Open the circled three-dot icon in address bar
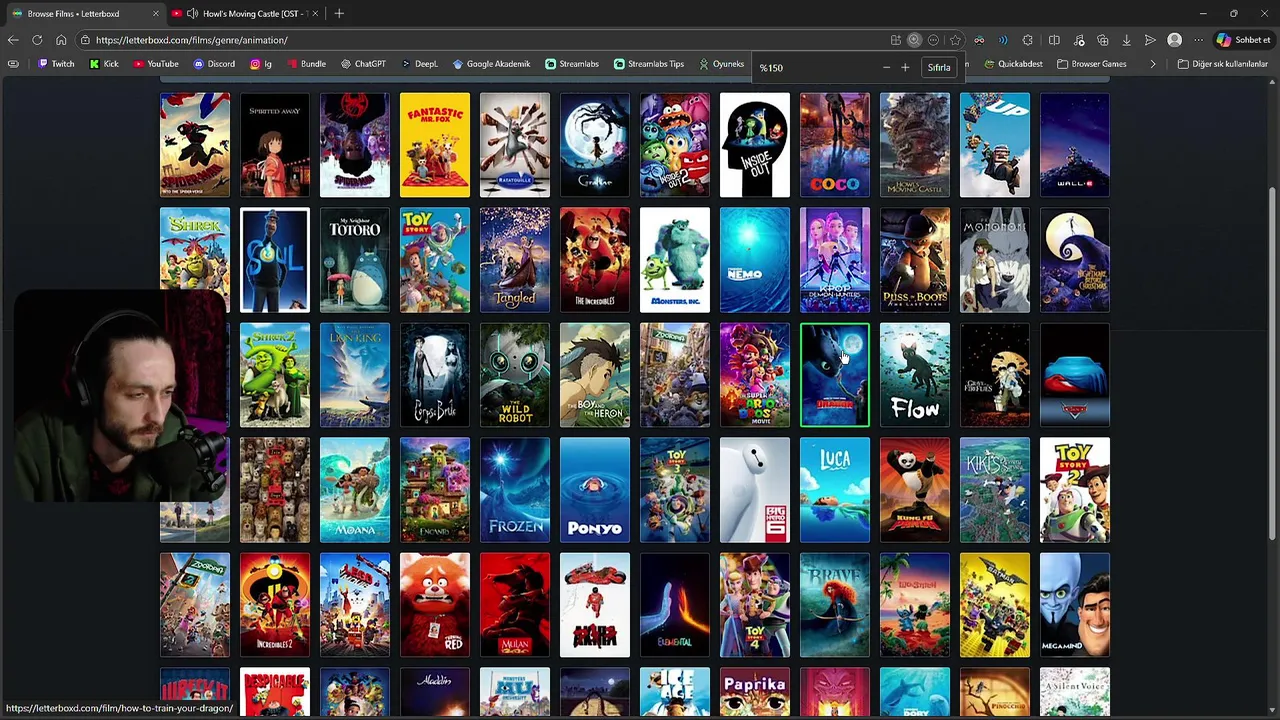1280x720 pixels. (x=933, y=40)
